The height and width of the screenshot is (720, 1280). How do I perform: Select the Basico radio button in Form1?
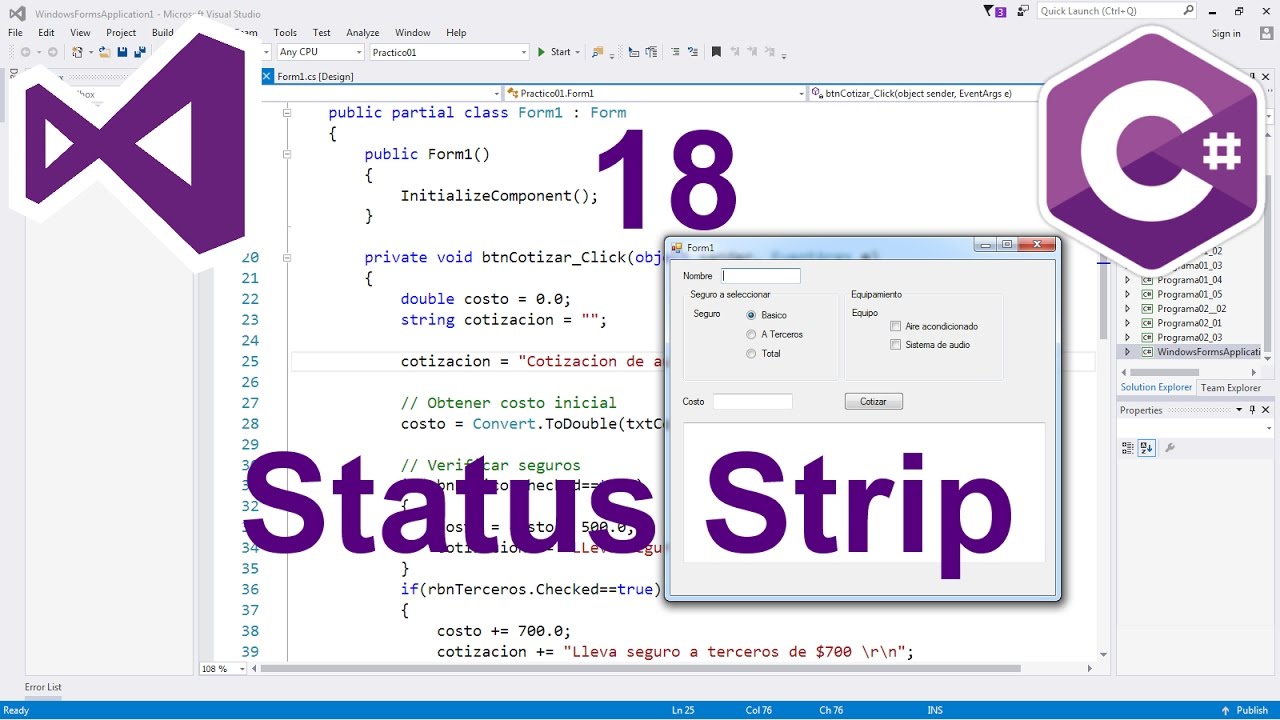751,315
